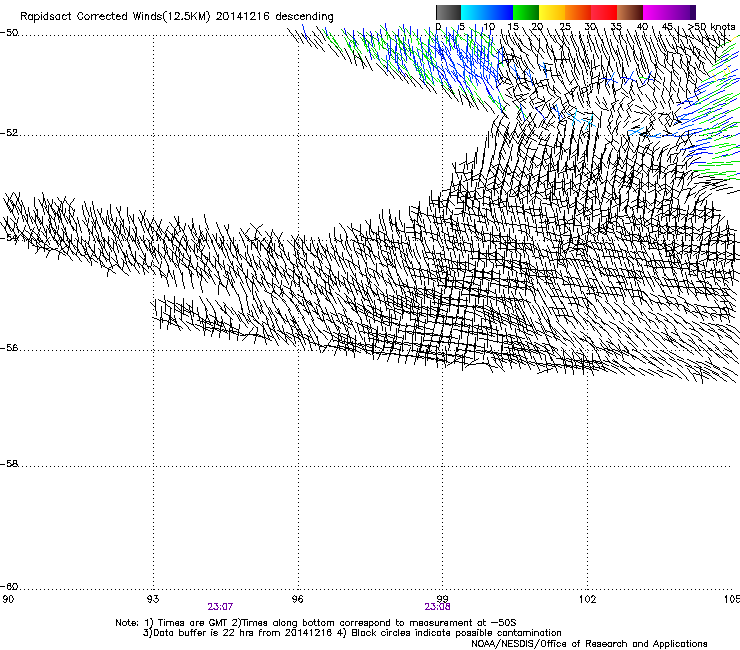Click the cyan 5-10 knots color swatch
The height and width of the screenshot is (650, 740).
tap(474, 12)
